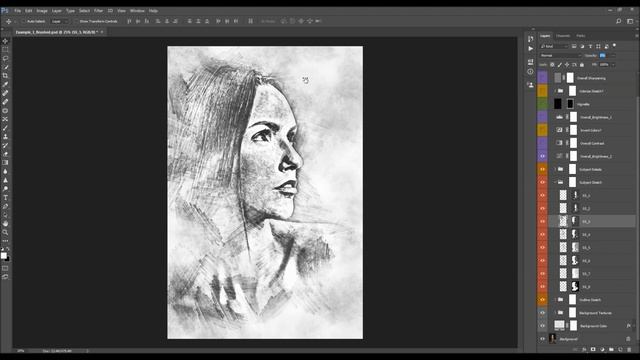Create a new layer with the page icon
The image size is (640, 360).
click(620, 350)
